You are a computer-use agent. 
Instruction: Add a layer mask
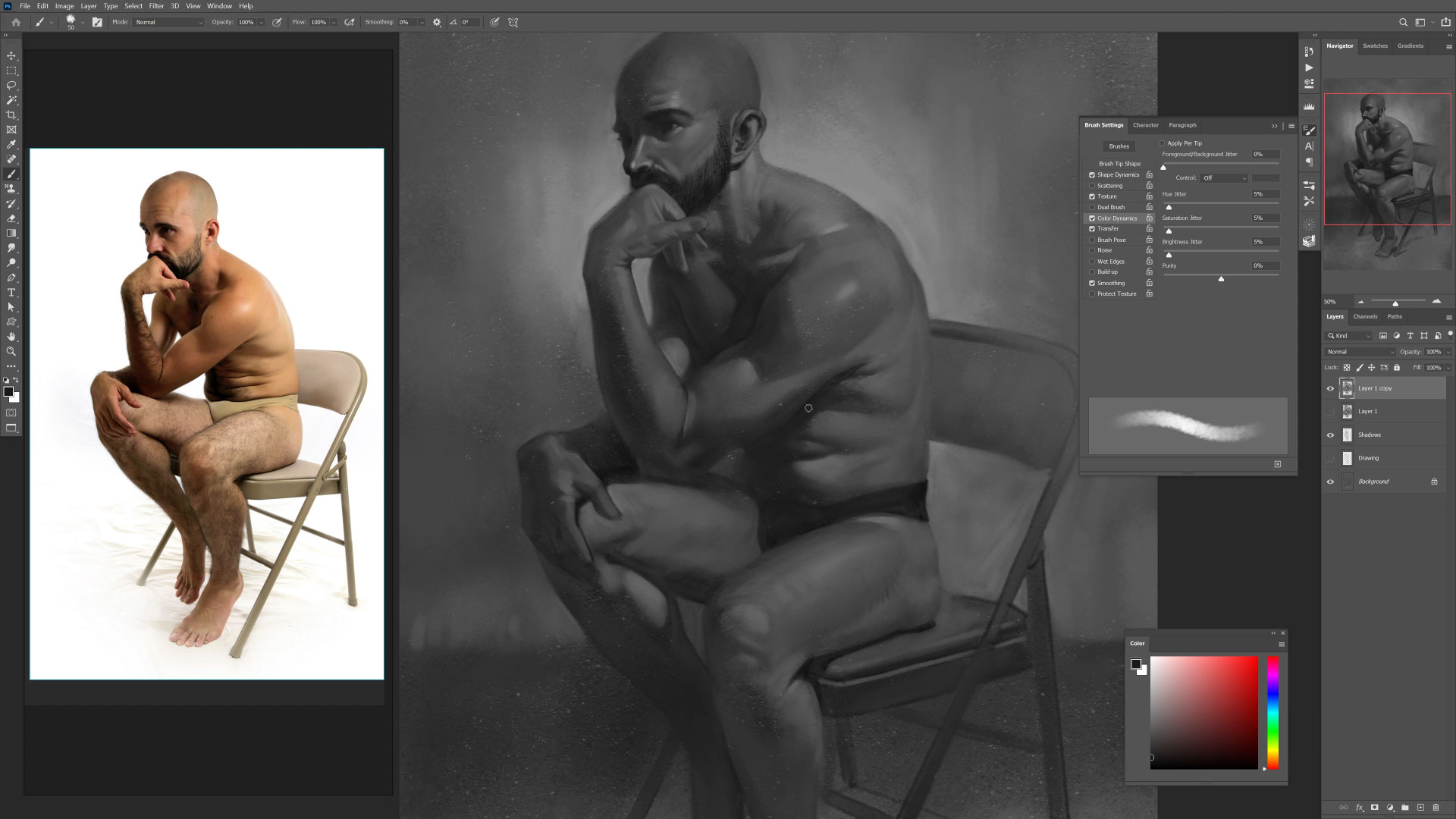[x=1374, y=808]
